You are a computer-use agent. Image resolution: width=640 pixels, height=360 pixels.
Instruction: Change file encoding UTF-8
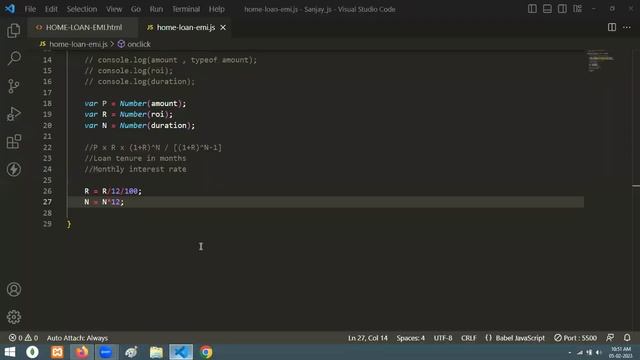coord(443,338)
